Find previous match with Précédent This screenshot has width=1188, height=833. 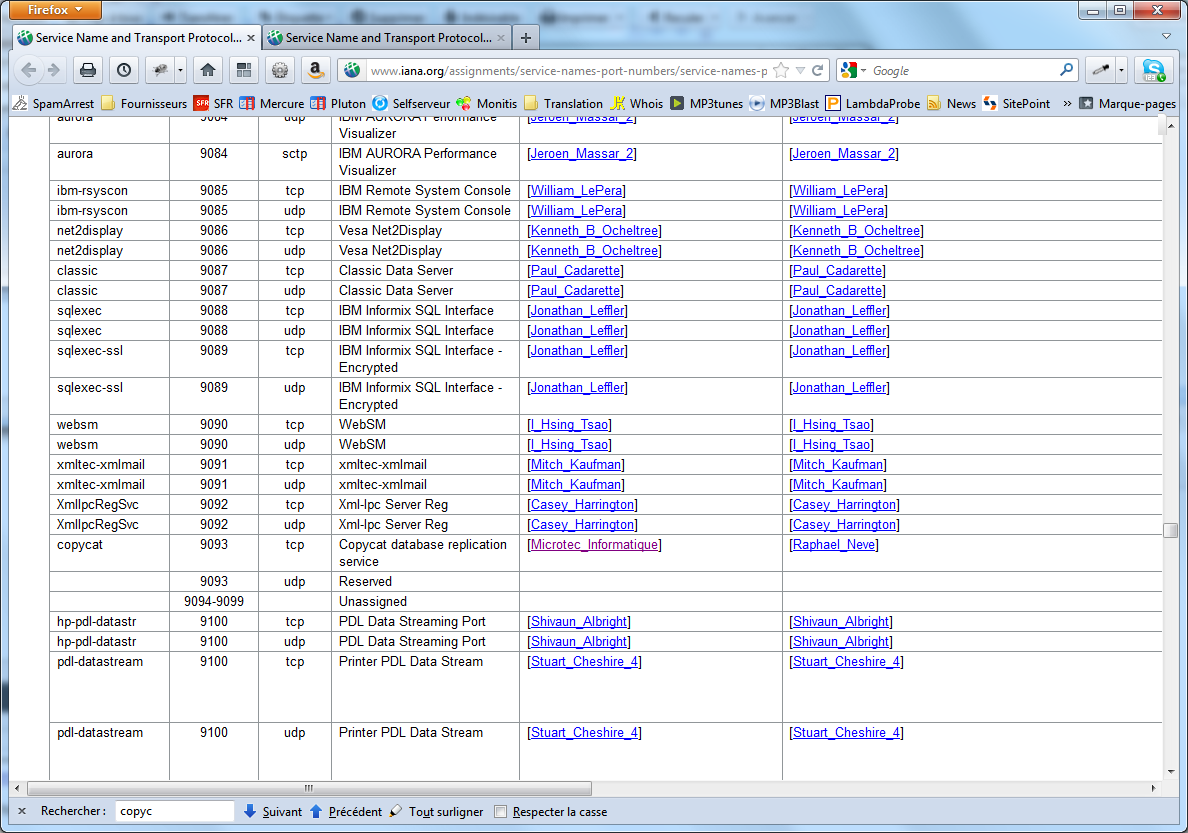(346, 811)
